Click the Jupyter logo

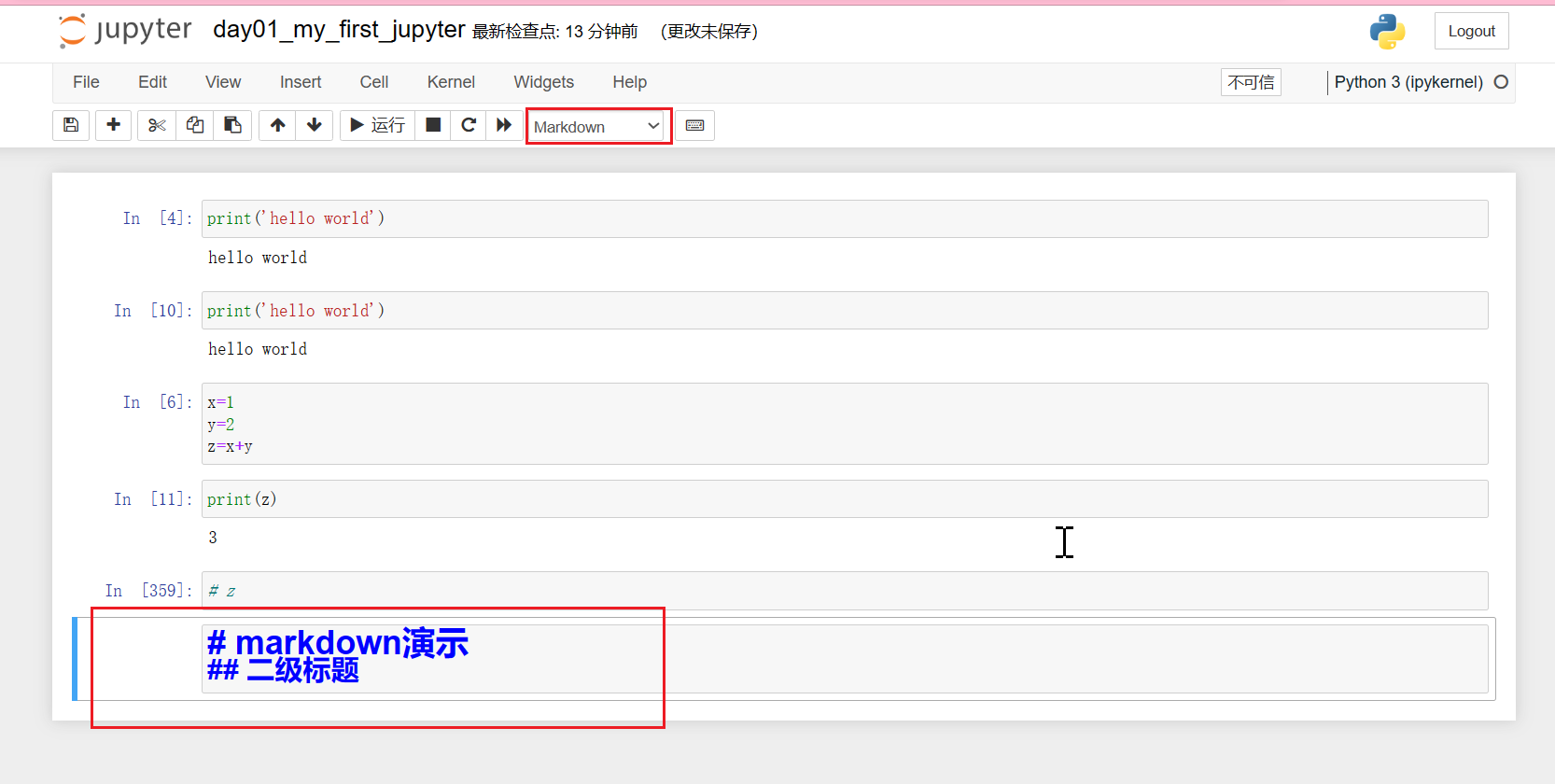click(x=125, y=30)
